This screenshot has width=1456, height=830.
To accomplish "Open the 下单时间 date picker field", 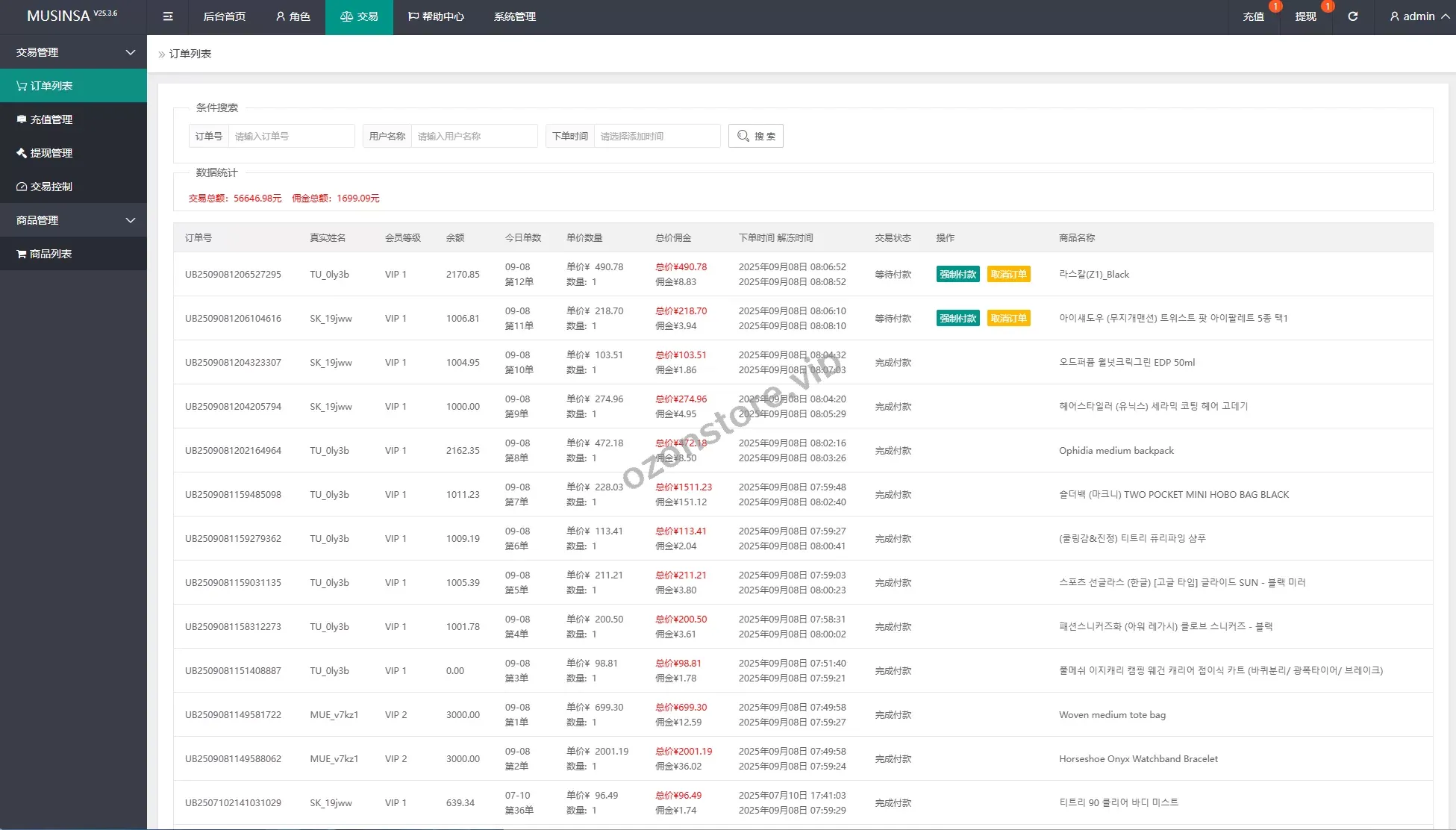I will (x=656, y=136).
